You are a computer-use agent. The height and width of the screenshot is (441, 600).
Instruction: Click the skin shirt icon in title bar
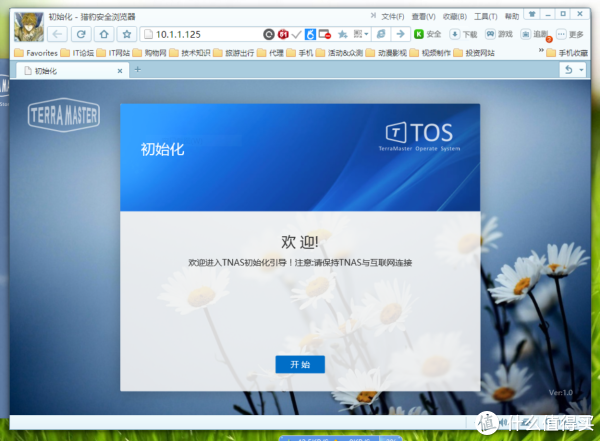pos(532,14)
